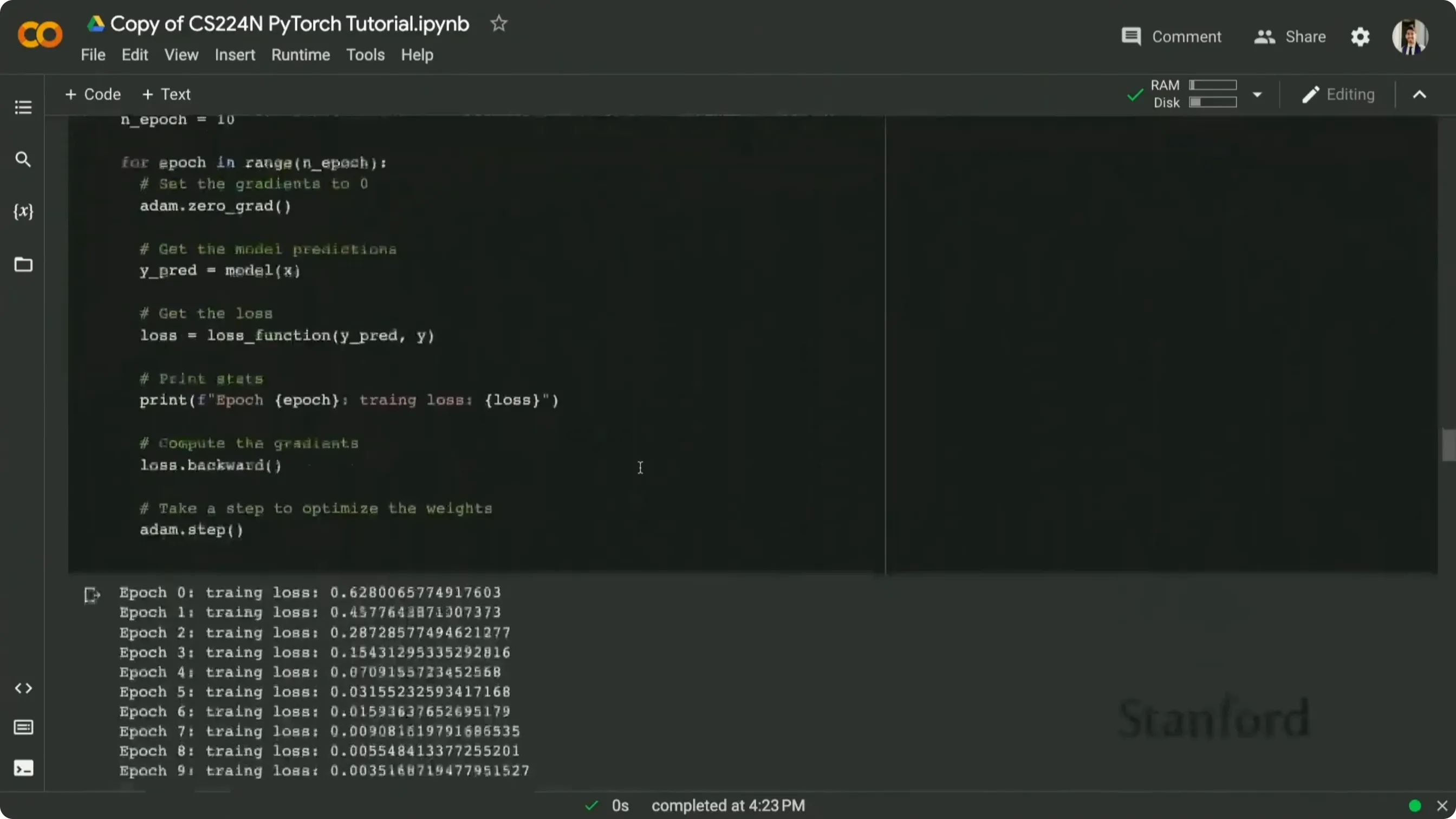Open the variables inspector icon
1456x819 pixels.
[x=23, y=211]
